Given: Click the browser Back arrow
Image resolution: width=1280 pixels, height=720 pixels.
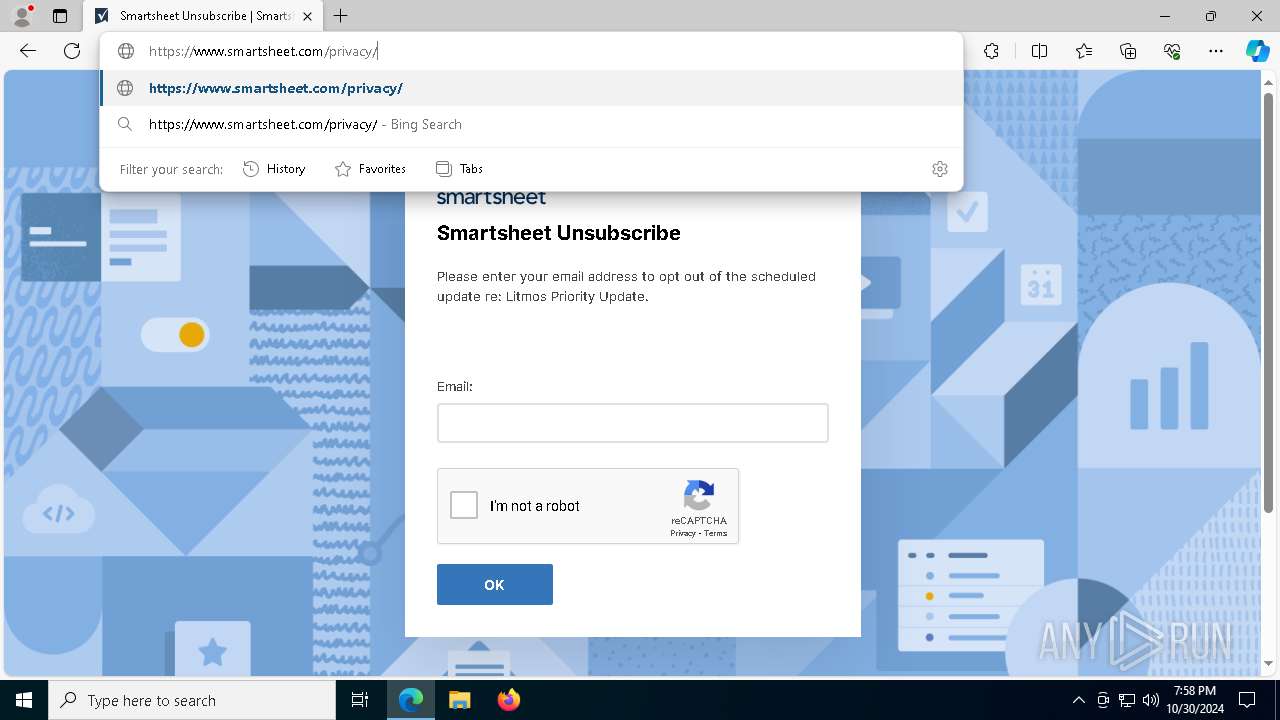Looking at the screenshot, I should 28,51.
